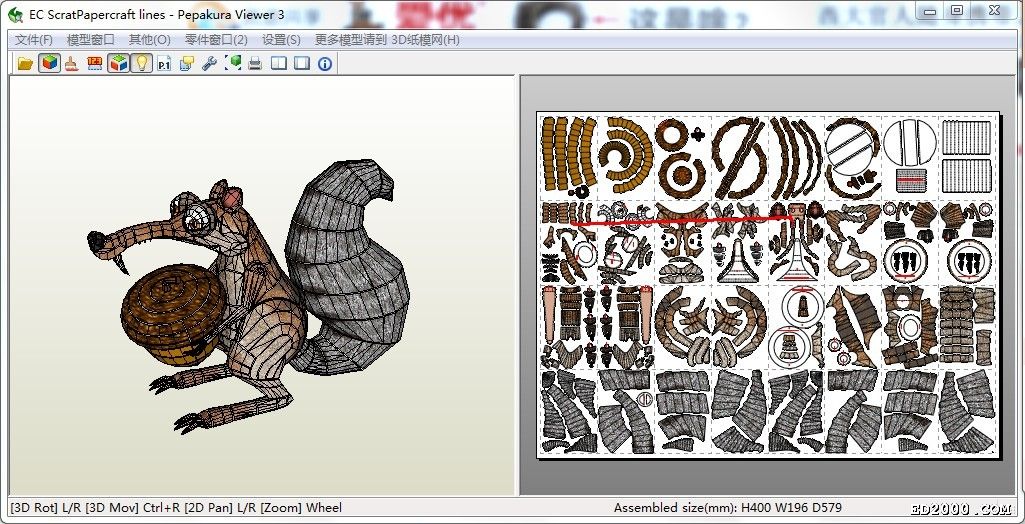Close the Pepakura Viewer window
The width and height of the screenshot is (1025, 524).
[994, 10]
